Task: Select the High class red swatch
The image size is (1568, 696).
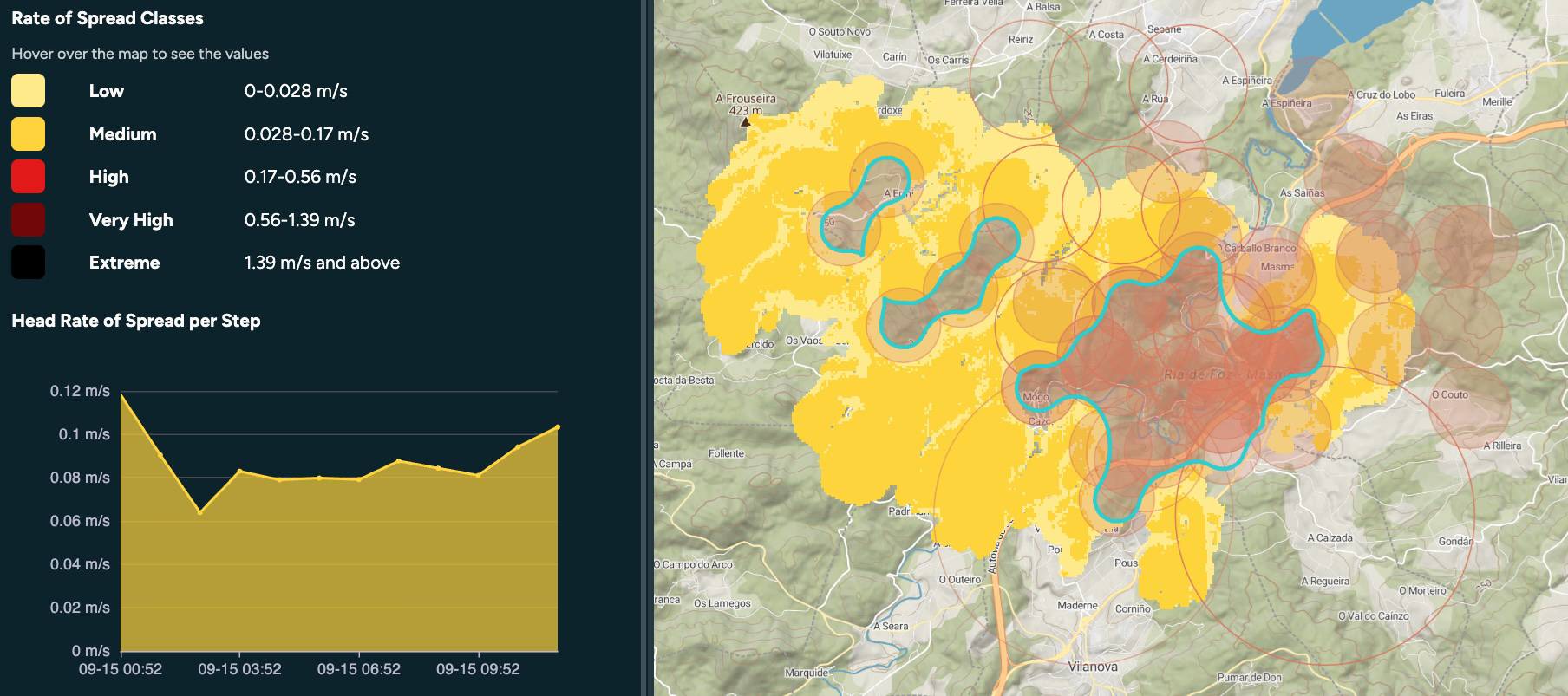Action: click(x=28, y=177)
